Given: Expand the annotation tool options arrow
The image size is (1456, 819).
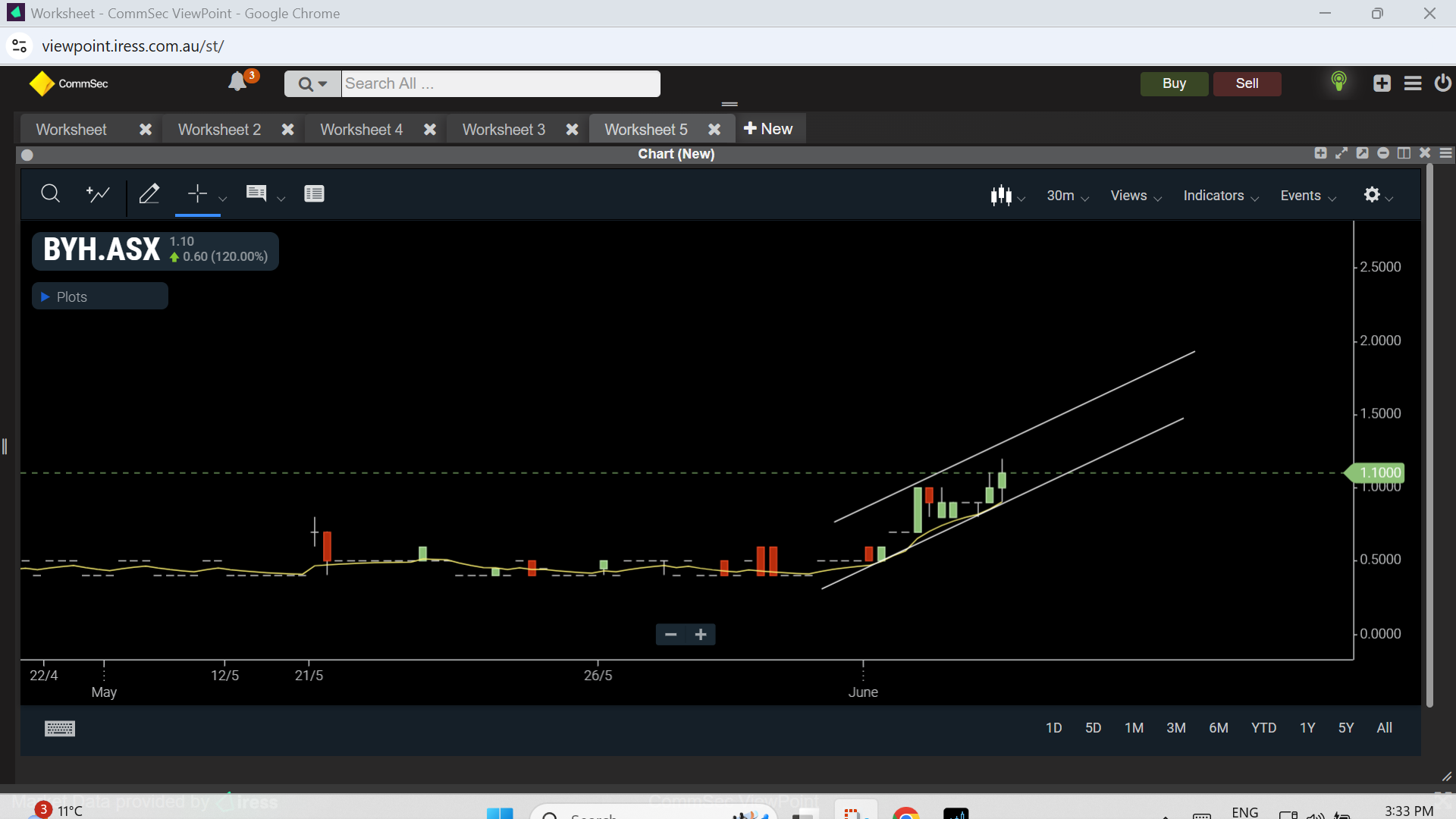Looking at the screenshot, I should (x=281, y=199).
